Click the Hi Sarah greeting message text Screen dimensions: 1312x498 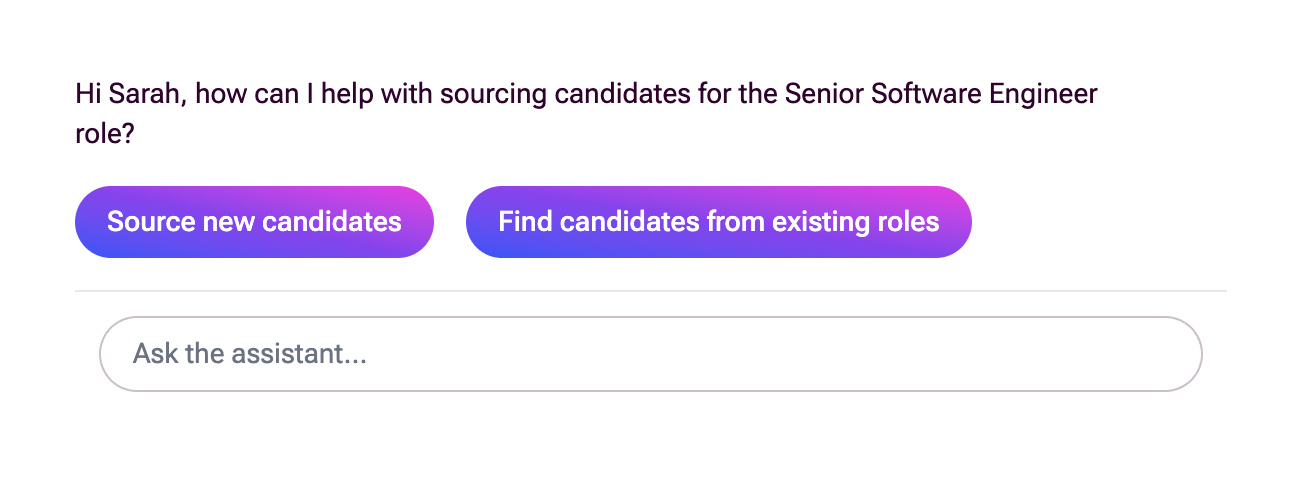(x=586, y=114)
